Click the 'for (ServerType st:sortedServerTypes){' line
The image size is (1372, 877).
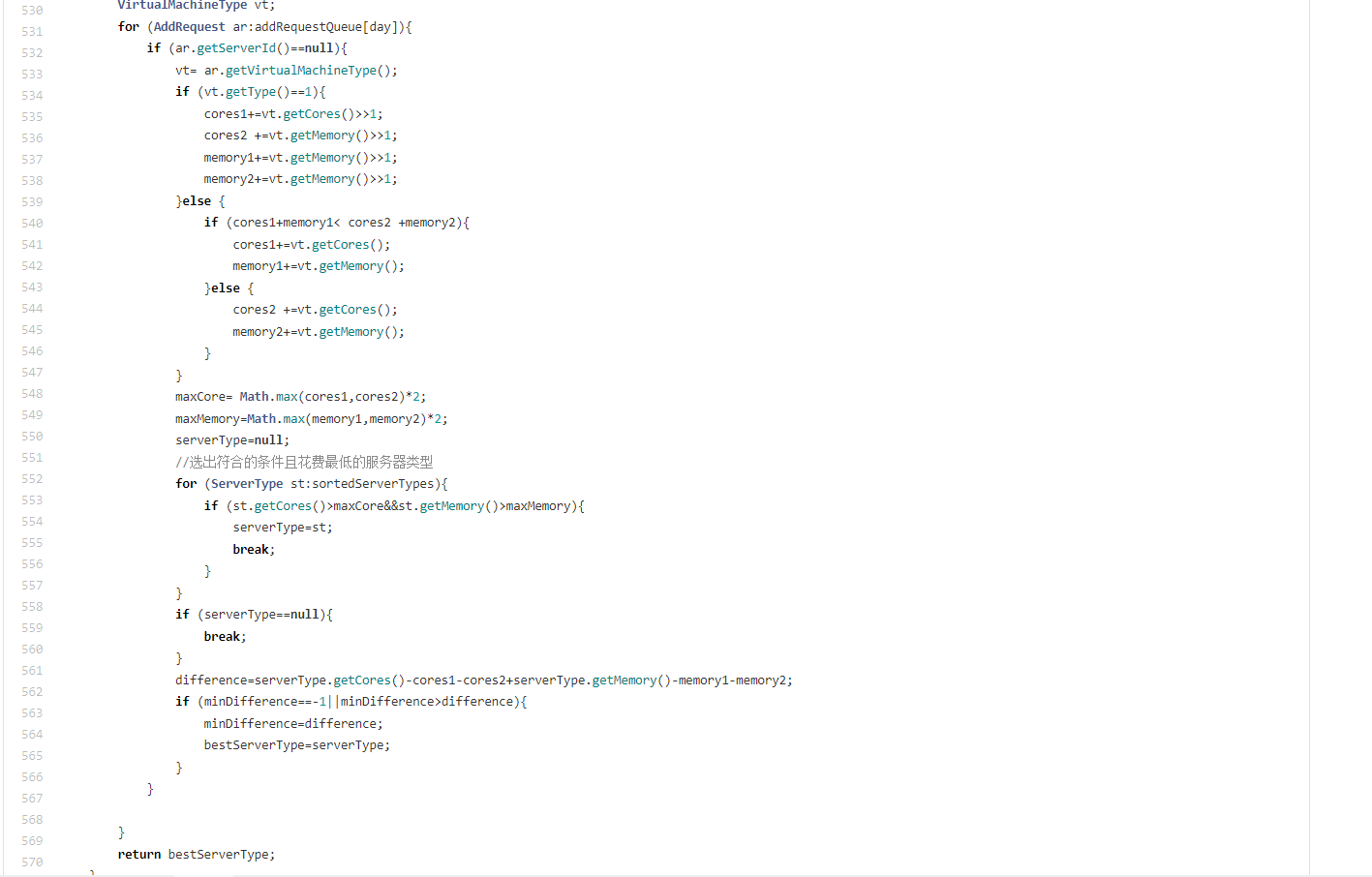click(312, 484)
